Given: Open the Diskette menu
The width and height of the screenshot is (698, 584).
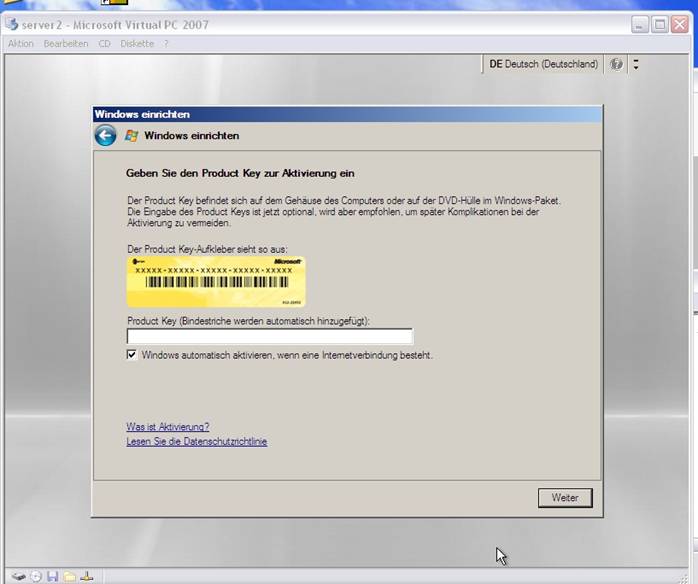Looking at the screenshot, I should 137,44.
